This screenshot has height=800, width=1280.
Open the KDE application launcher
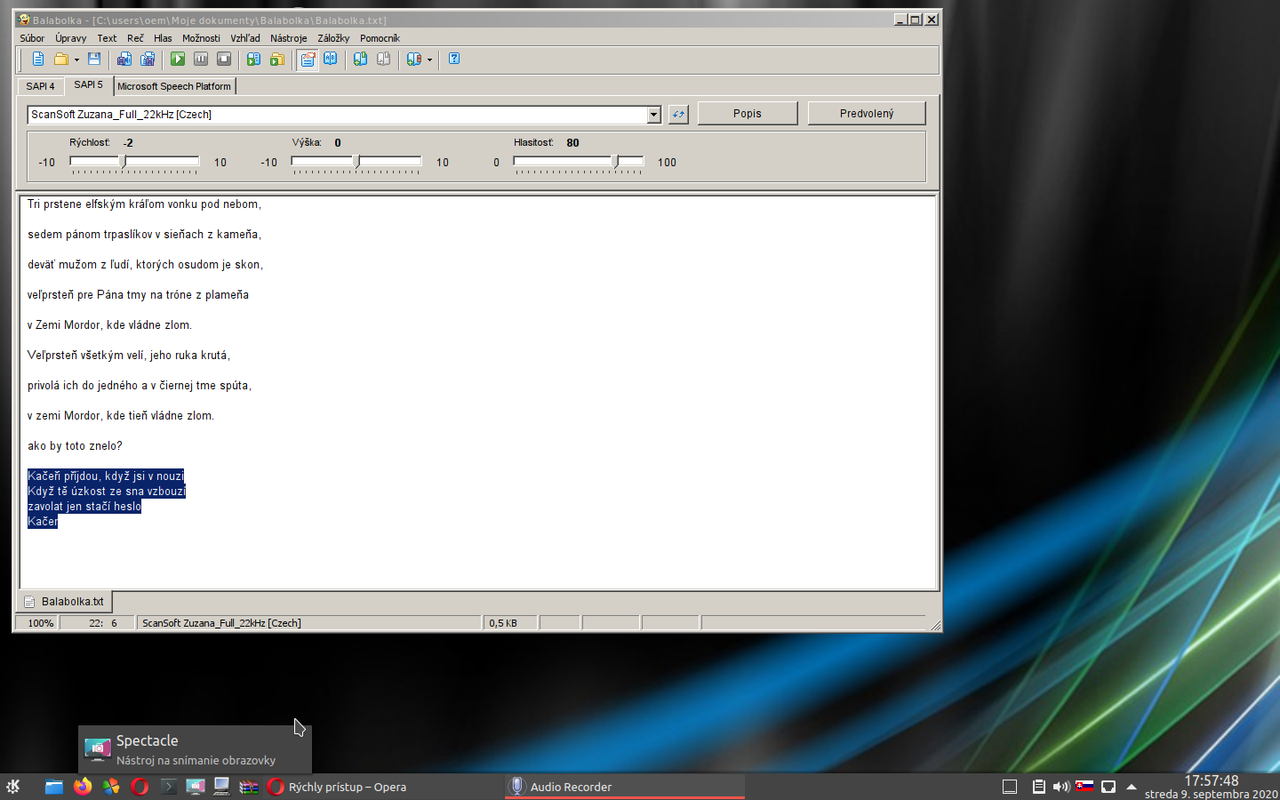click(14, 787)
